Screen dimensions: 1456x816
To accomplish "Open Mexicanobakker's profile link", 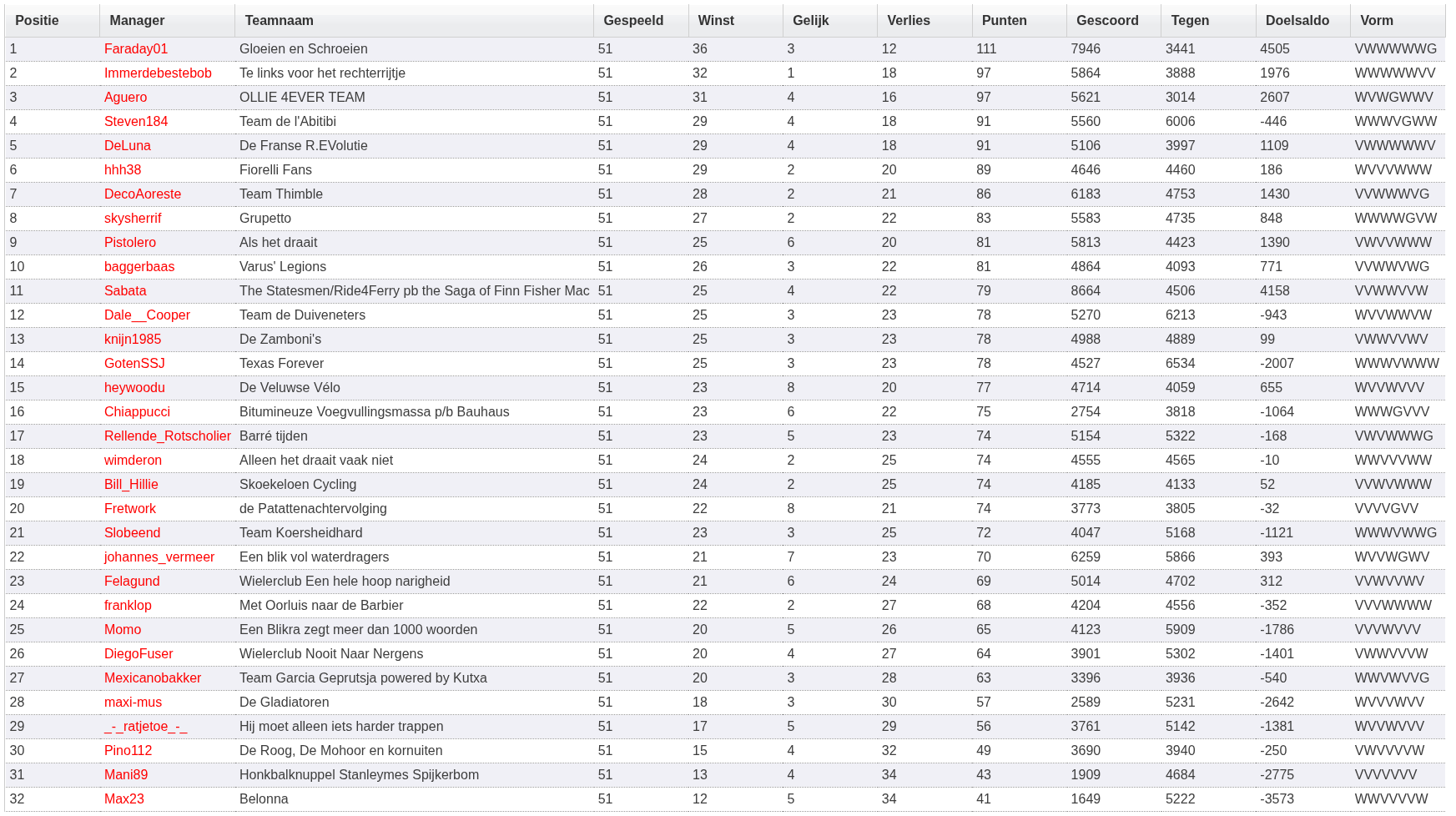I will click(153, 678).
